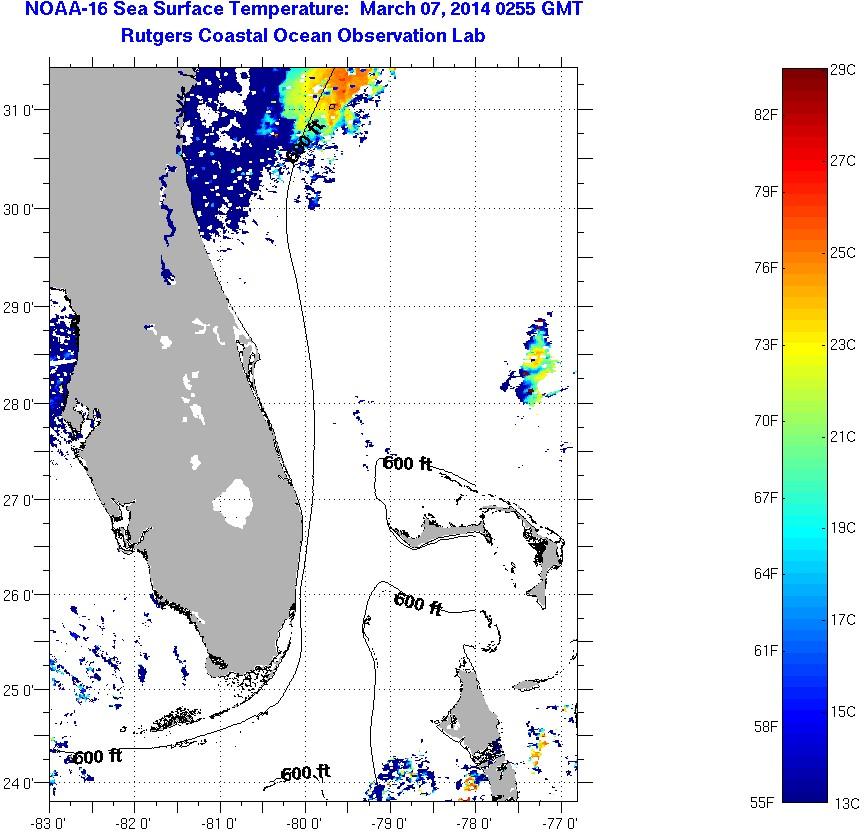Select the 27 0' latitude axis label

coord(22,500)
